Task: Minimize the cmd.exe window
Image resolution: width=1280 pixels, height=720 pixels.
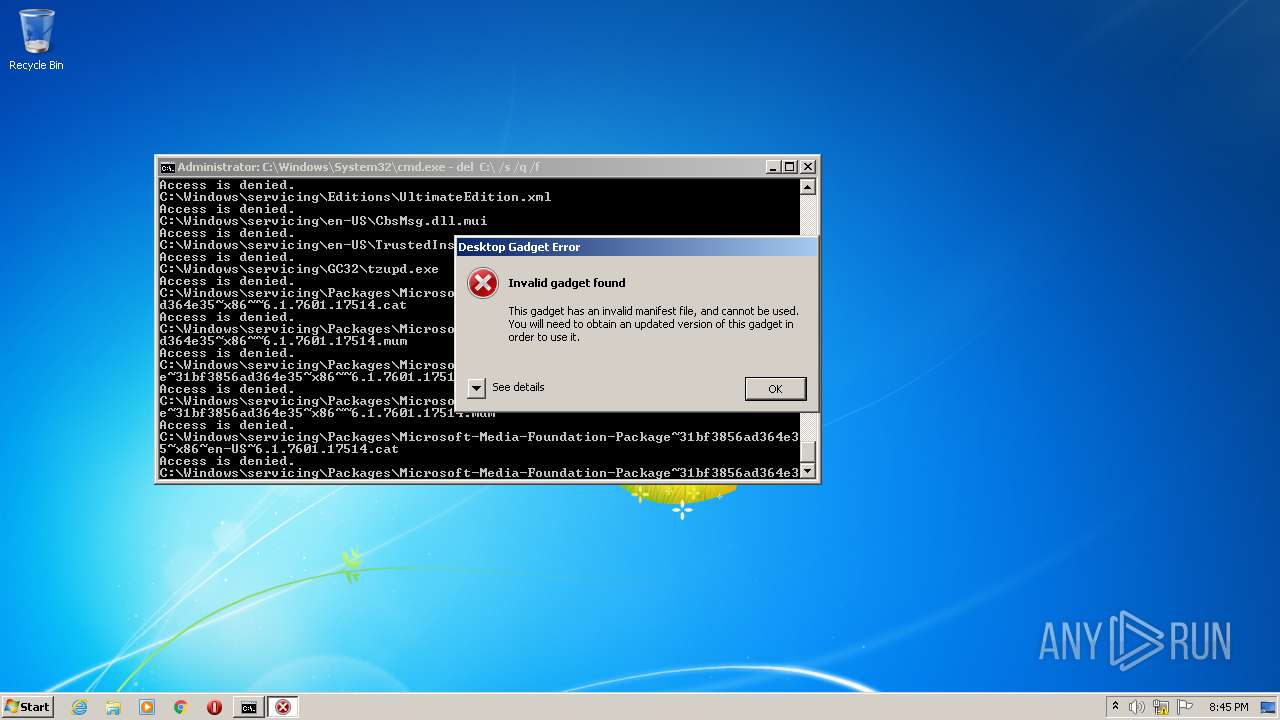Action: click(773, 167)
